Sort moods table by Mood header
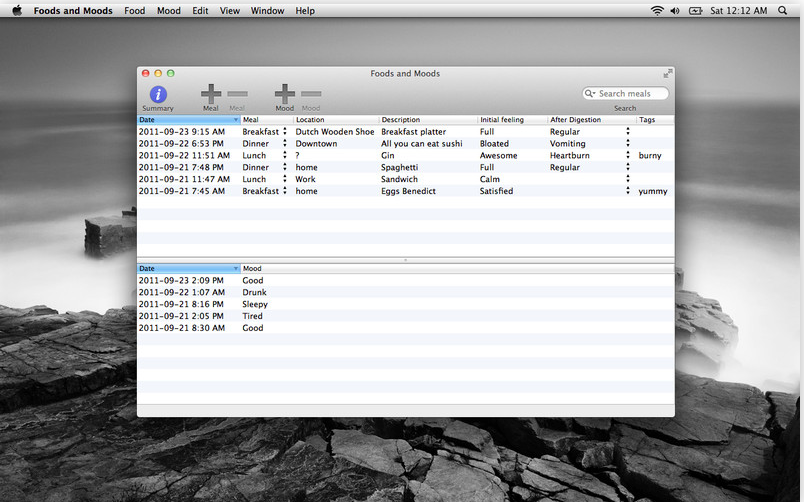The image size is (804, 502). pos(457,268)
